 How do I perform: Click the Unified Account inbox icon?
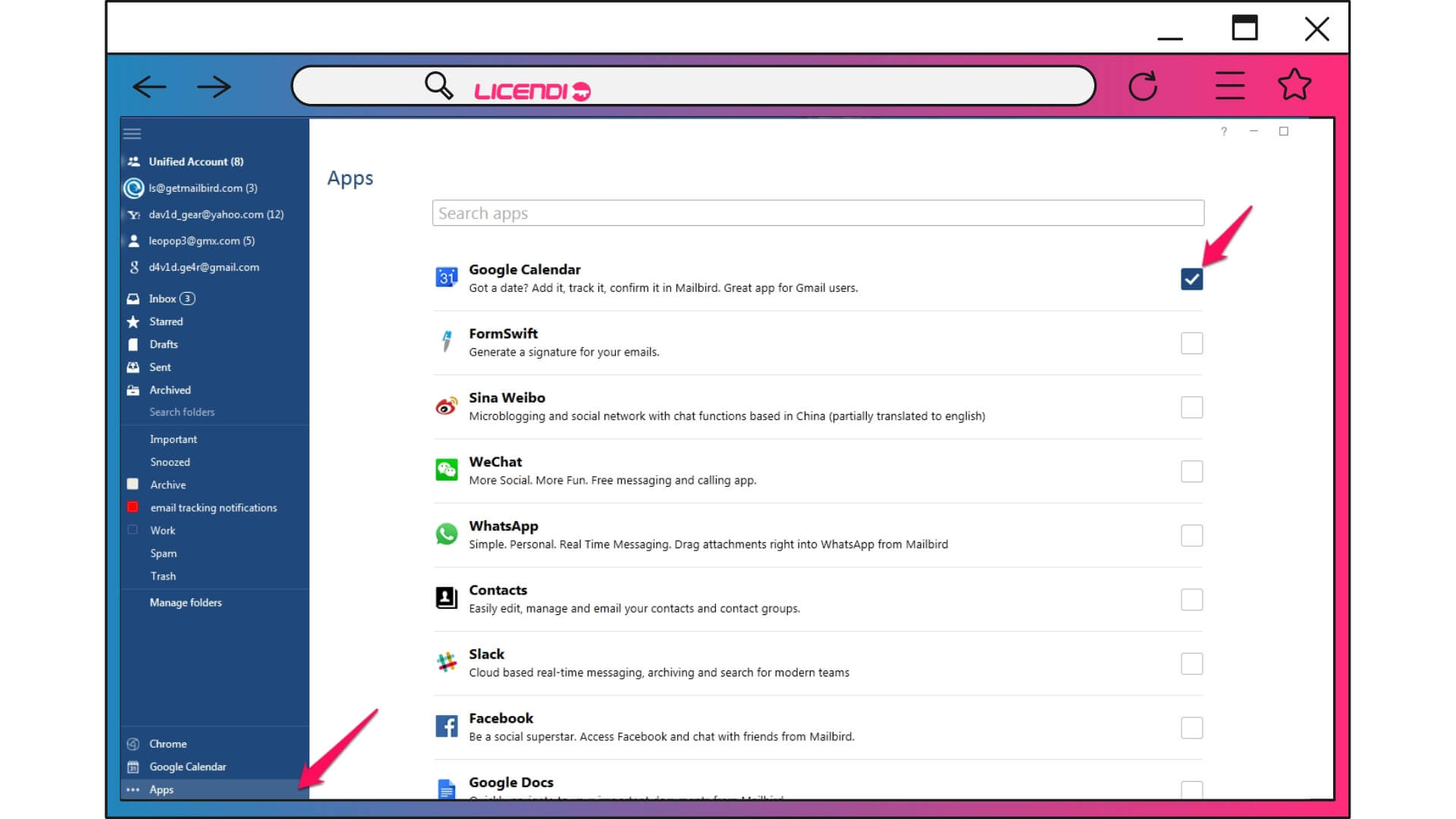tap(134, 161)
